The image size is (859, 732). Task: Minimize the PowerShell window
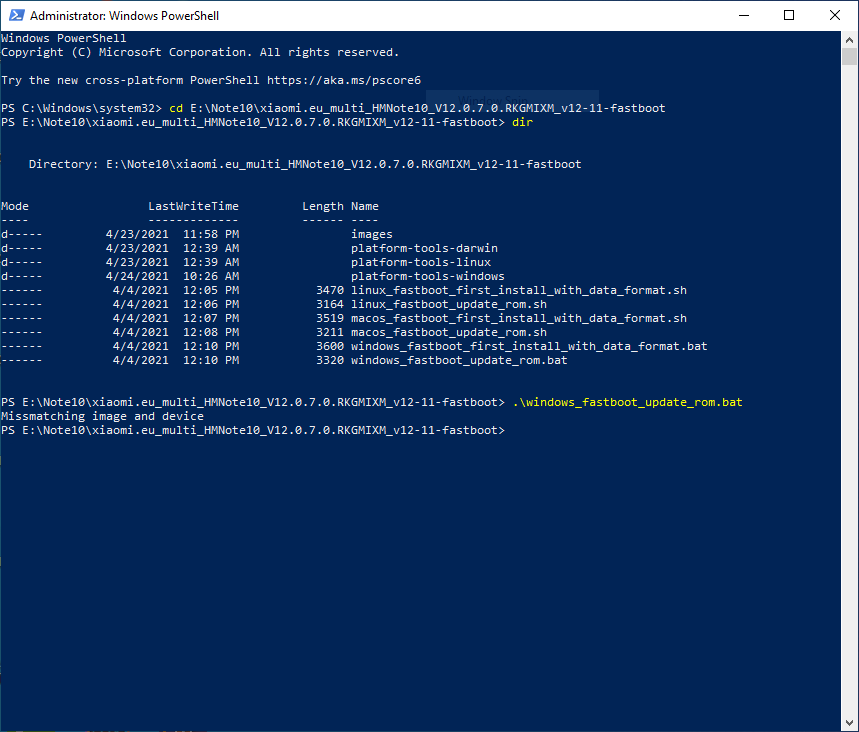[x=742, y=16]
